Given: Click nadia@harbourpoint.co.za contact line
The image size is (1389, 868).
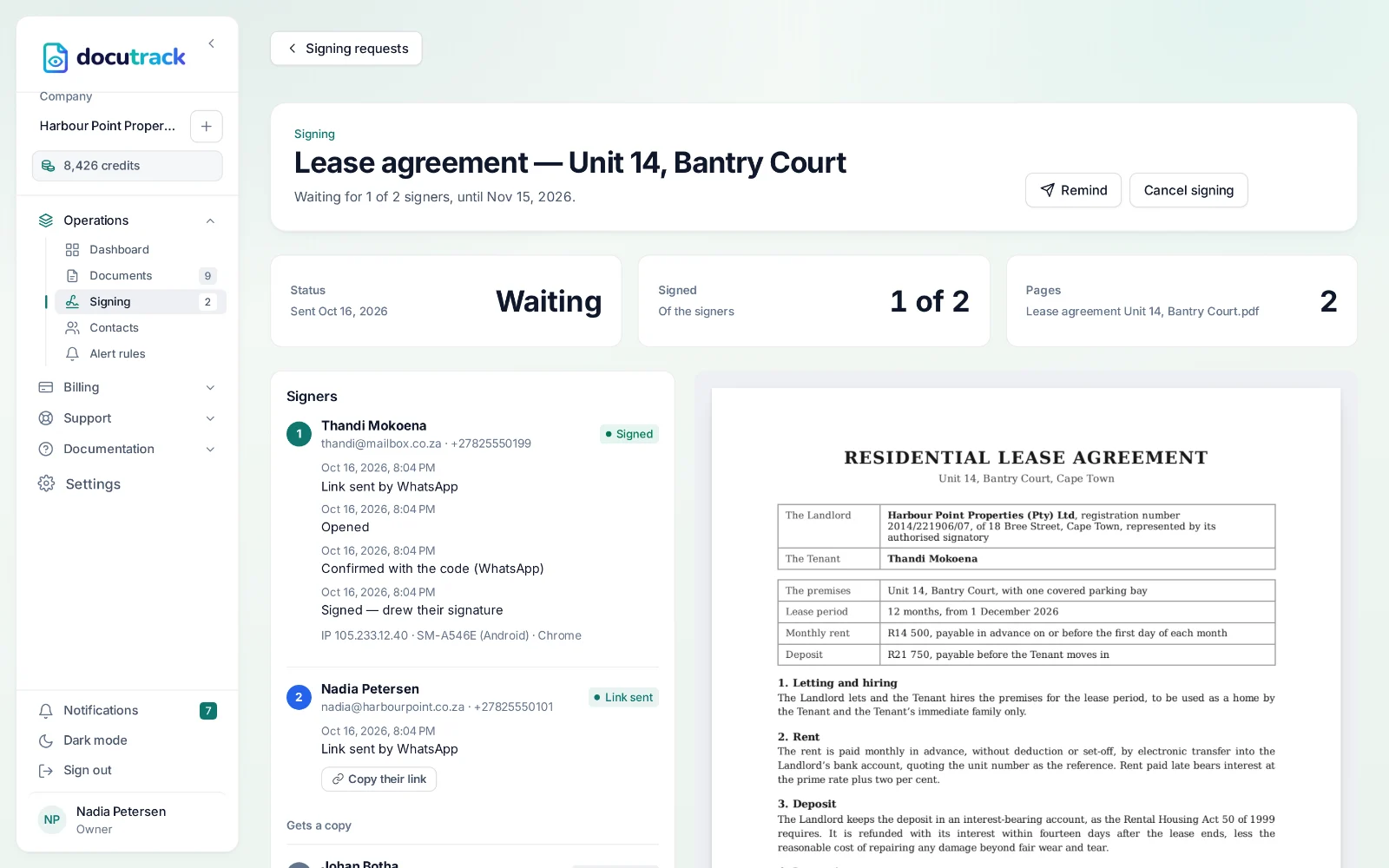Looking at the screenshot, I should click(x=437, y=707).
